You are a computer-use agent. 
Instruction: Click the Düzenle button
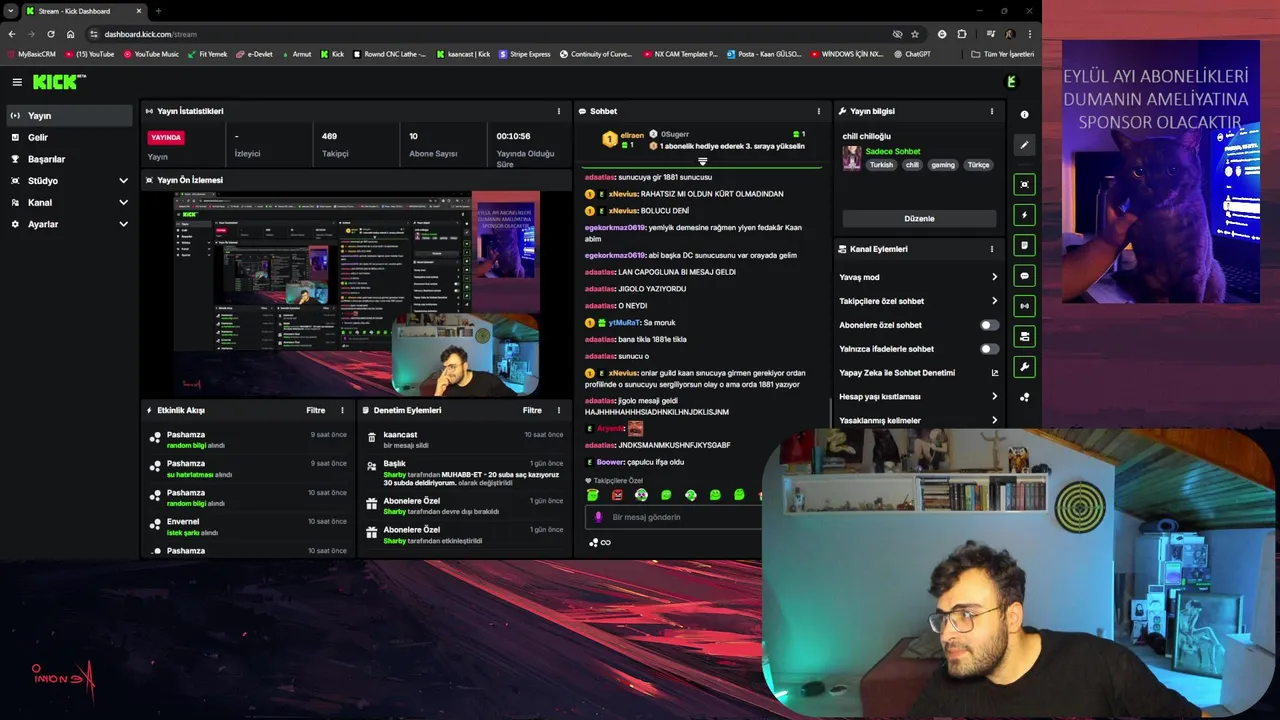tap(919, 218)
